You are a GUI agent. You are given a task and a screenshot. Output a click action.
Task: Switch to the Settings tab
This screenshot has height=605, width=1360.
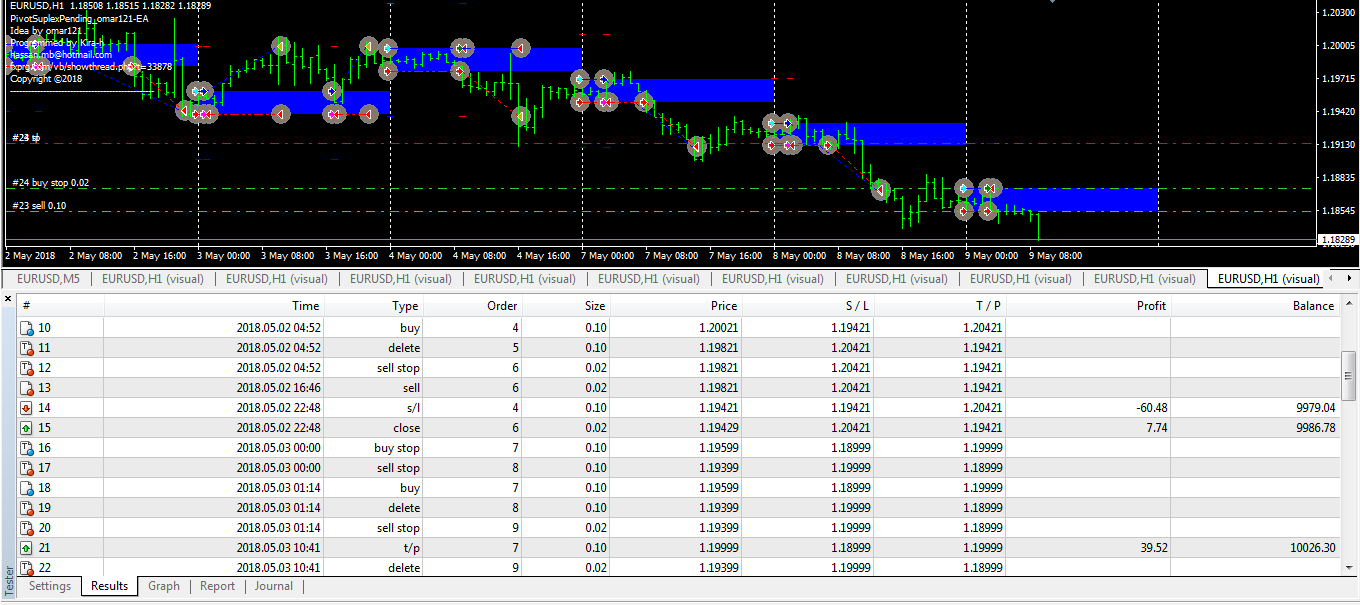coord(49,586)
